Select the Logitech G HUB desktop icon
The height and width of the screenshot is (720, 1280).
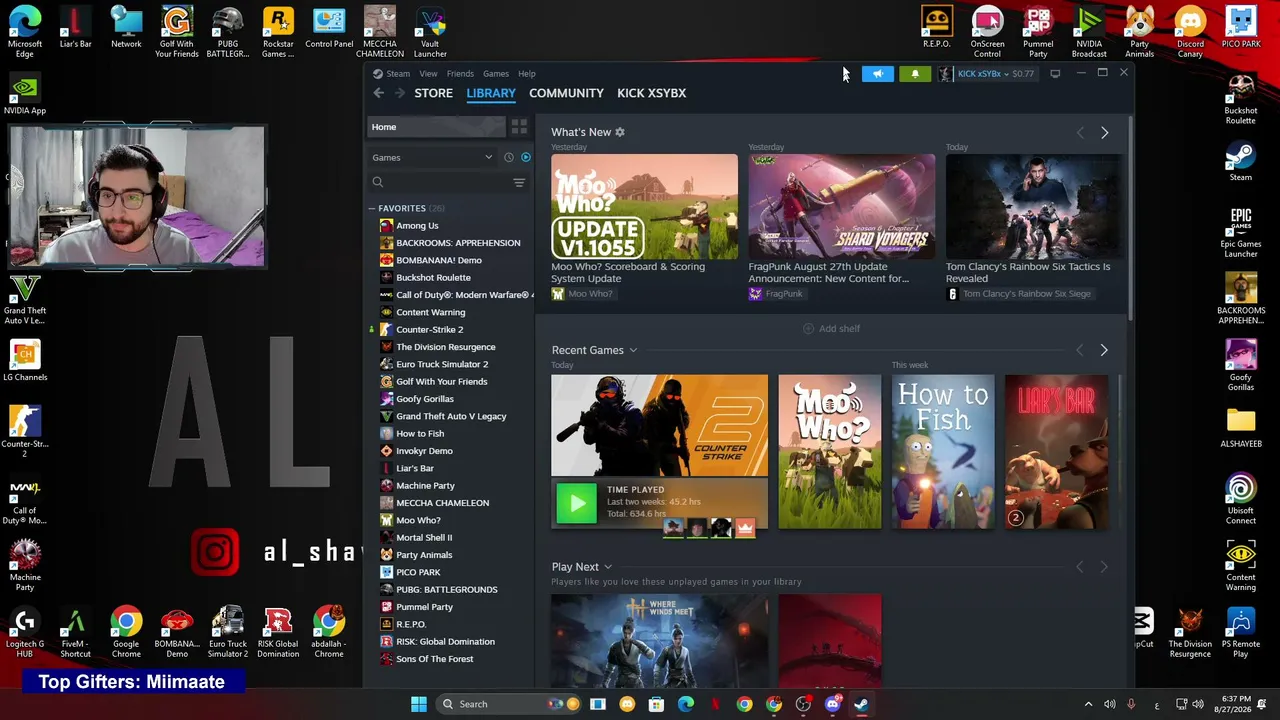25,633
